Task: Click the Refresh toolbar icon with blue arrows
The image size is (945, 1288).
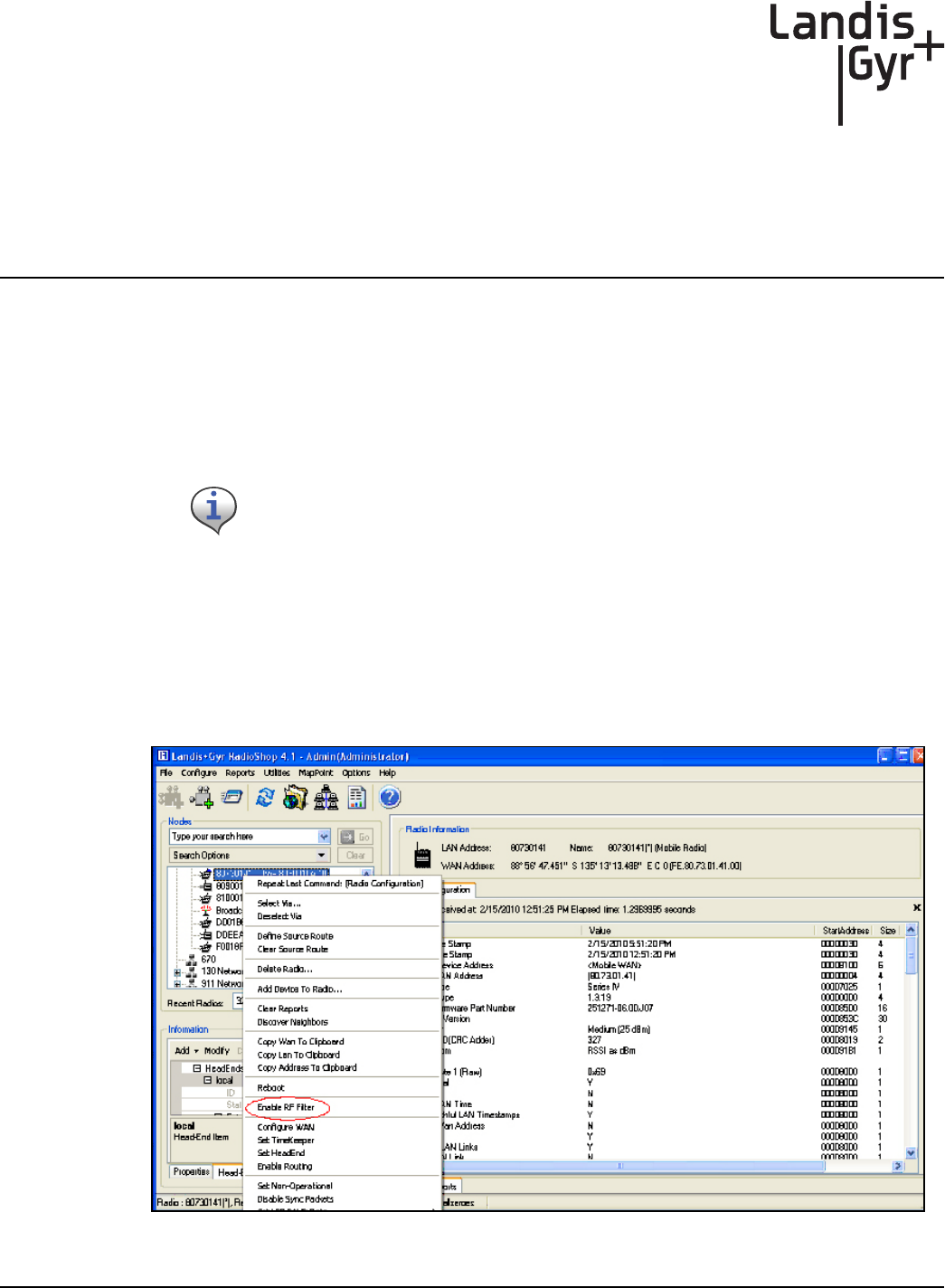Action: 265,797
